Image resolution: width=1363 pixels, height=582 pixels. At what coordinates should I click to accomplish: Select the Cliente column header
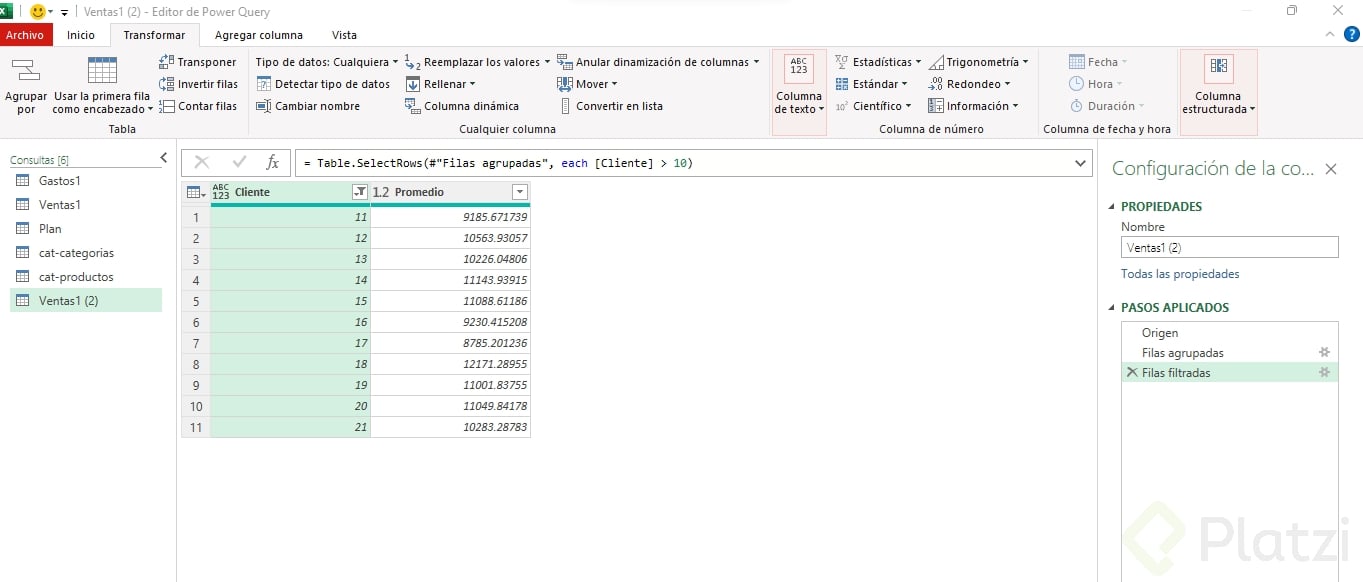pos(290,192)
